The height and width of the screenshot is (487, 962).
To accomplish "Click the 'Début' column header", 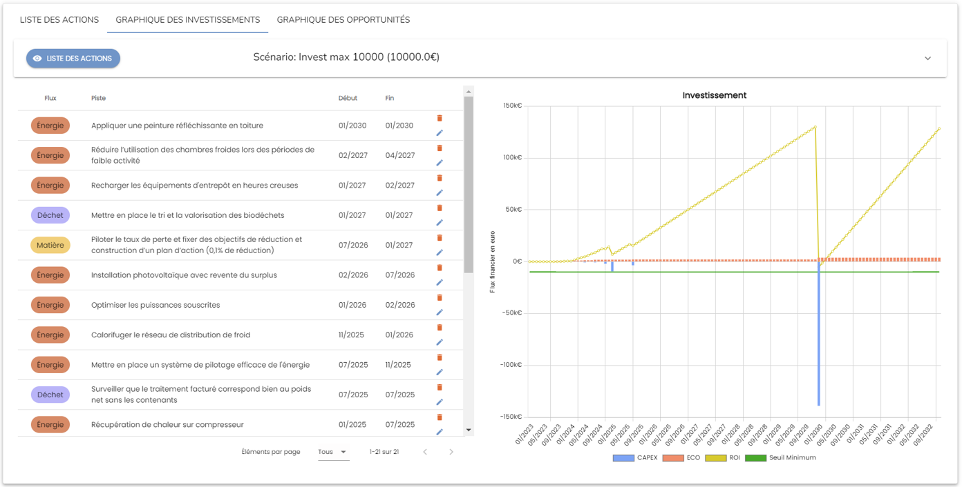I will pos(348,98).
